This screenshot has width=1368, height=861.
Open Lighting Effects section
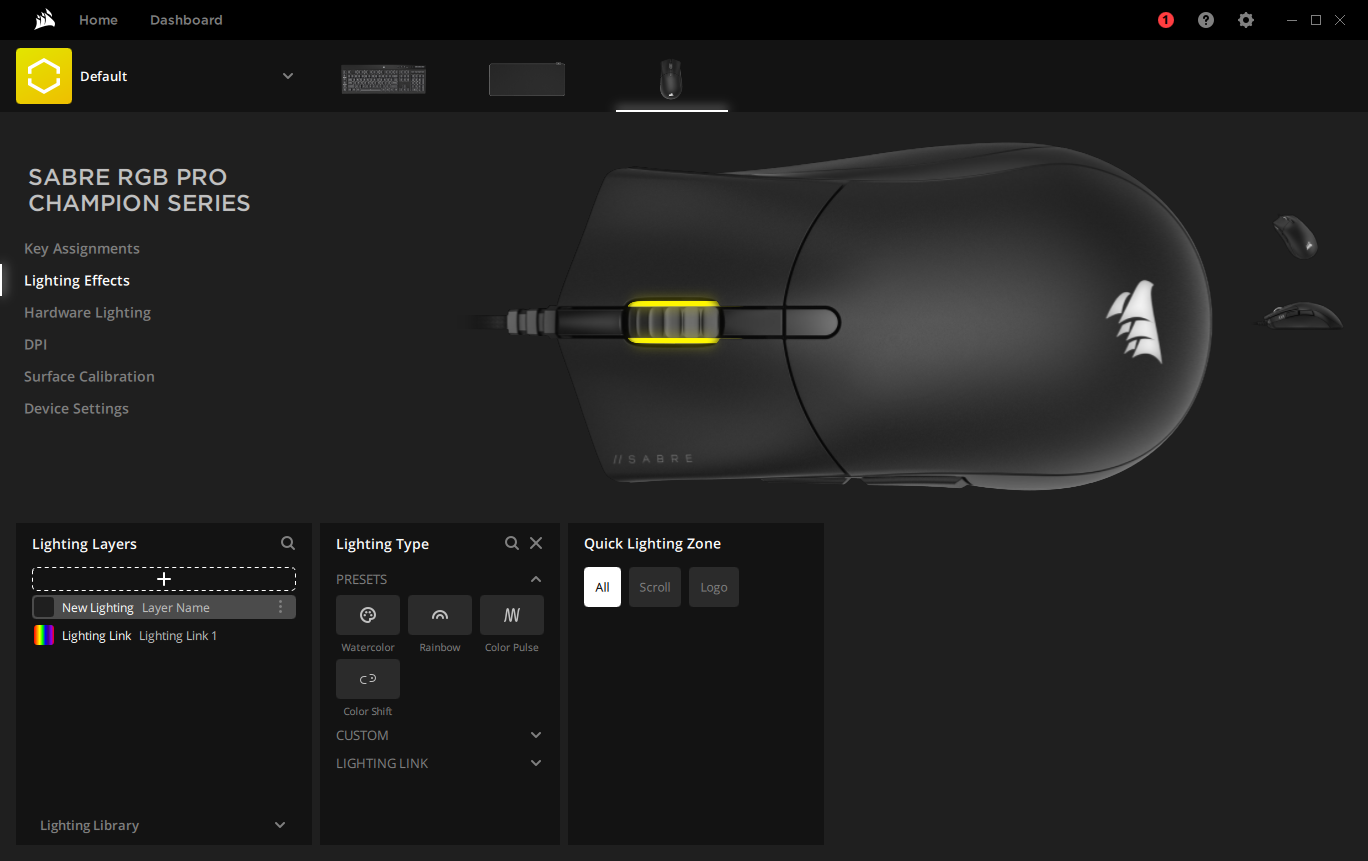pos(77,280)
